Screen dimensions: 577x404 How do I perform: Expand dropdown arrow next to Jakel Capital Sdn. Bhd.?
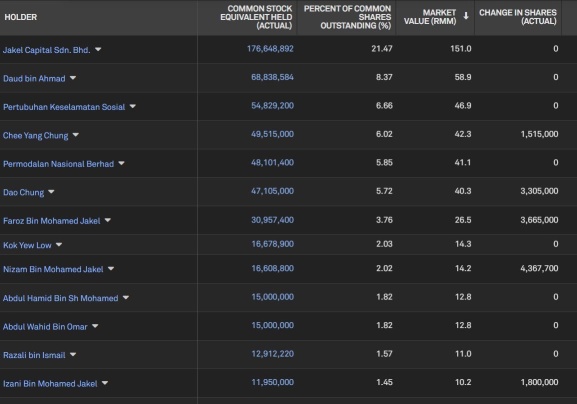click(98, 49)
